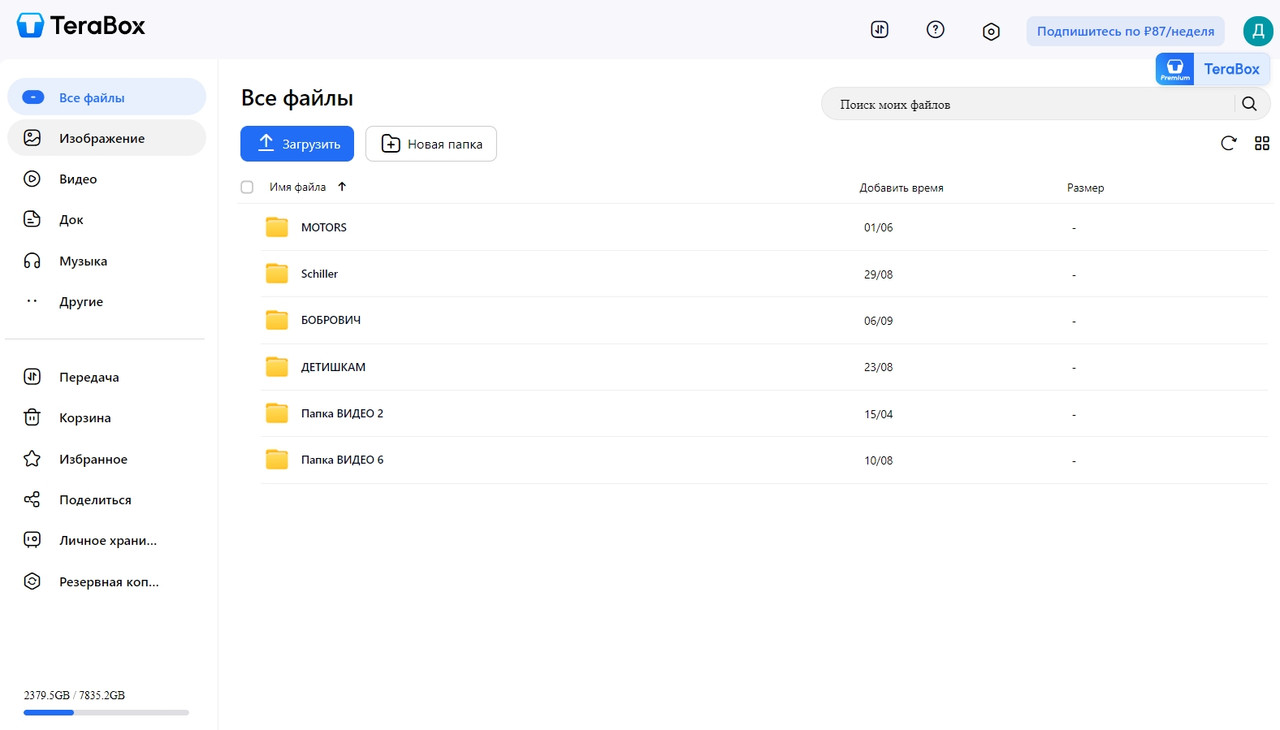Click the Папка ВИДЕО 2 folder icon

(277, 413)
